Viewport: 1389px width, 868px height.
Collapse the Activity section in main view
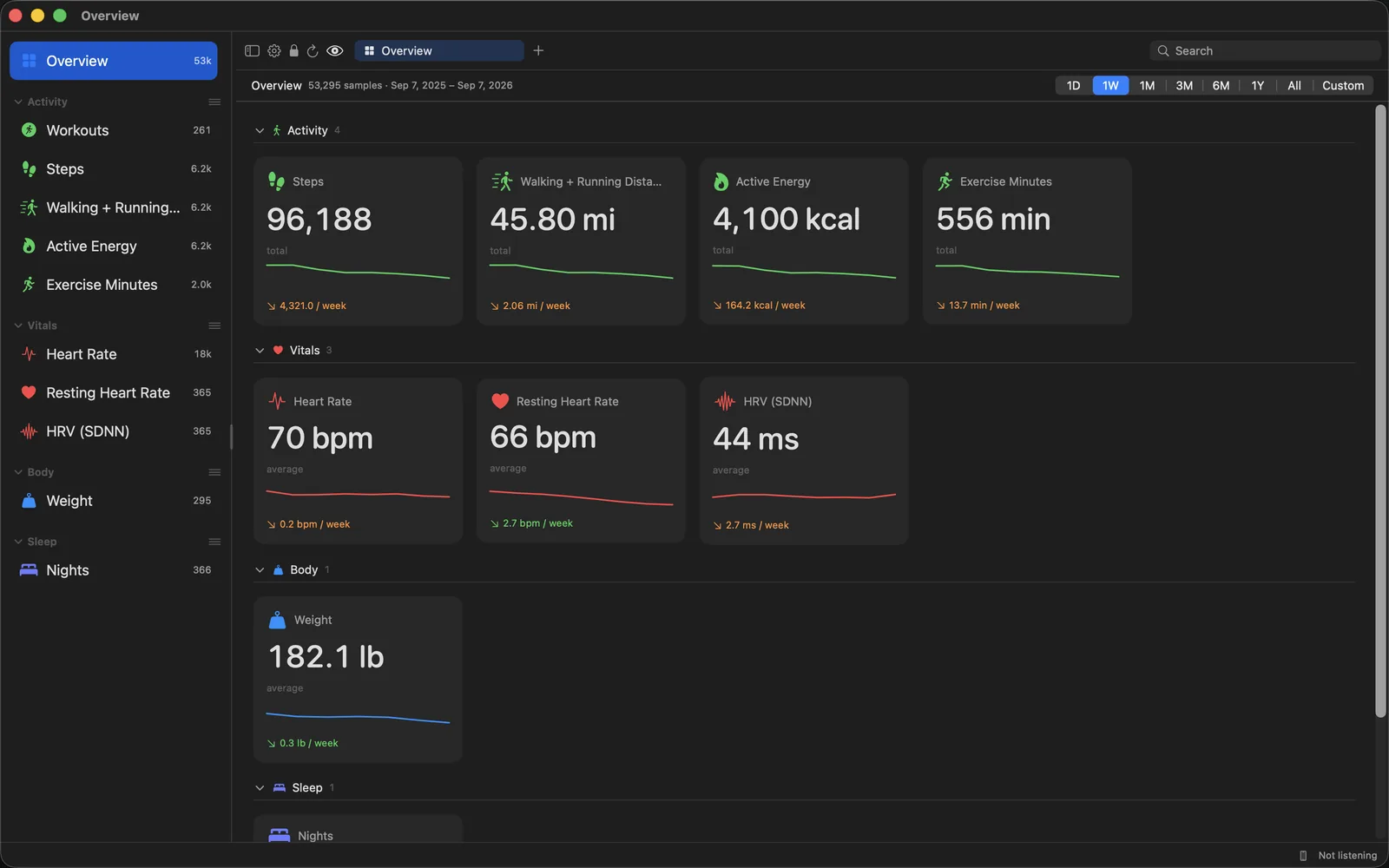[260, 130]
